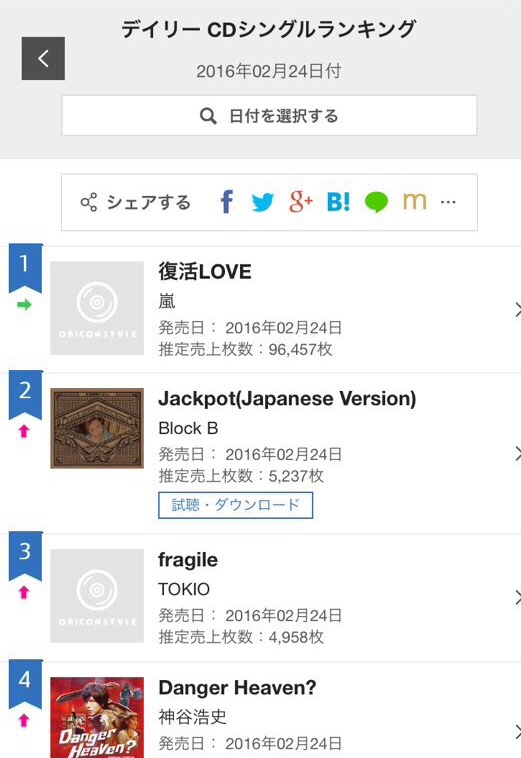The image size is (521, 758).
Task: Share on mixi with the m icon
Action: [415, 202]
